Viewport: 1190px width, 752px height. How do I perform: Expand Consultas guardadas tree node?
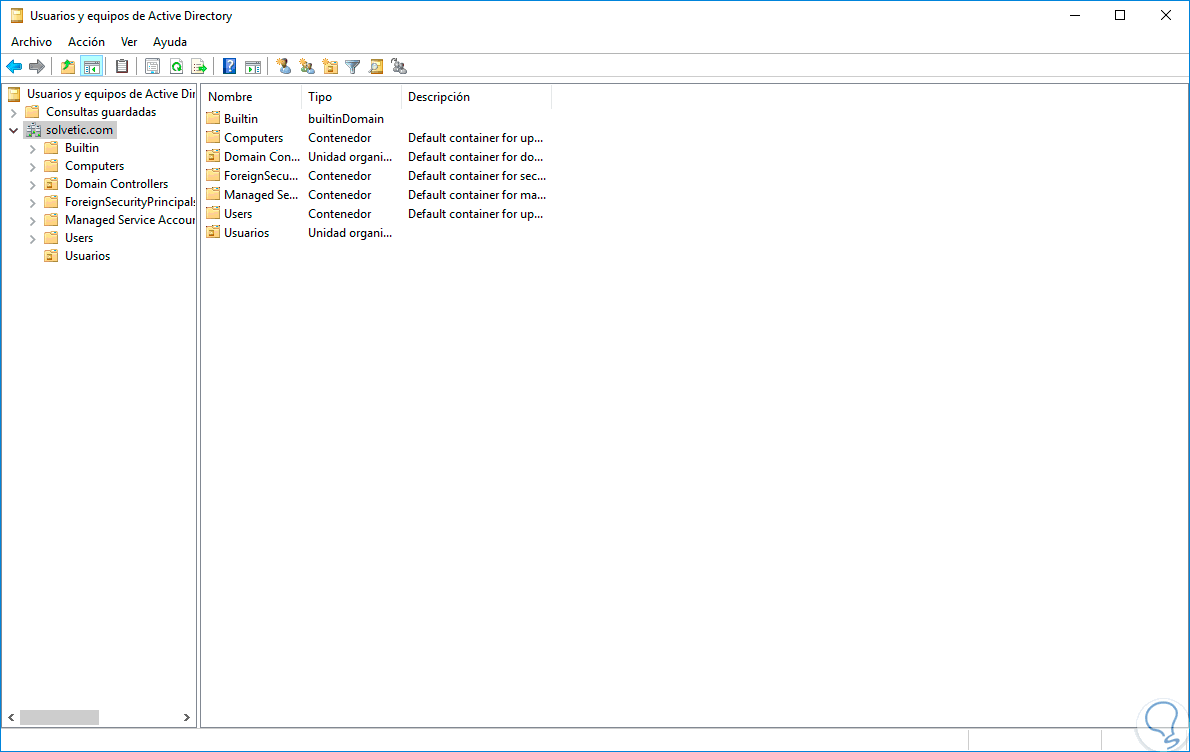[x=13, y=112]
